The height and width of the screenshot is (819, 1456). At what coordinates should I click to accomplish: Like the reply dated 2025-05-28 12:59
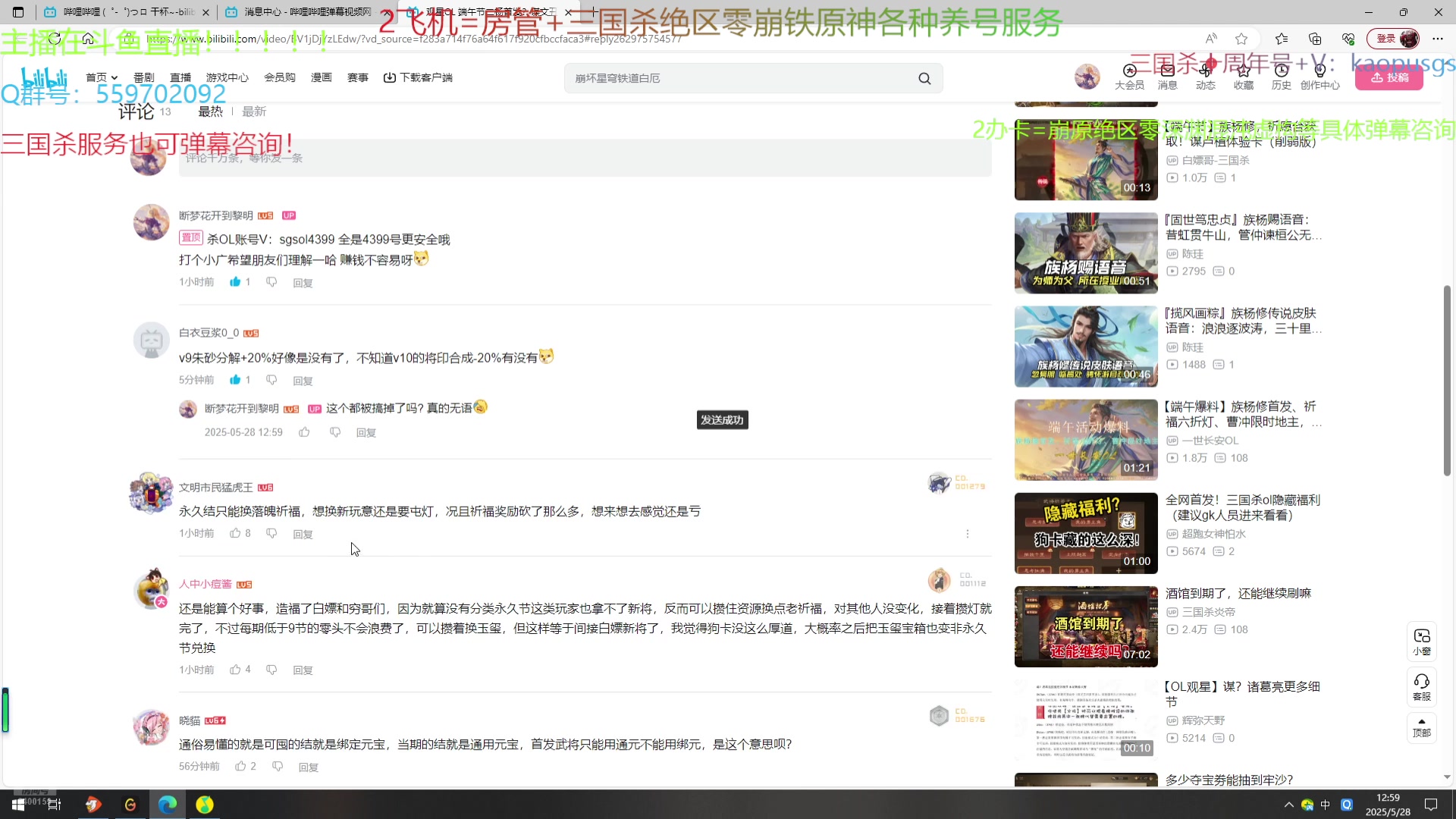click(x=304, y=432)
